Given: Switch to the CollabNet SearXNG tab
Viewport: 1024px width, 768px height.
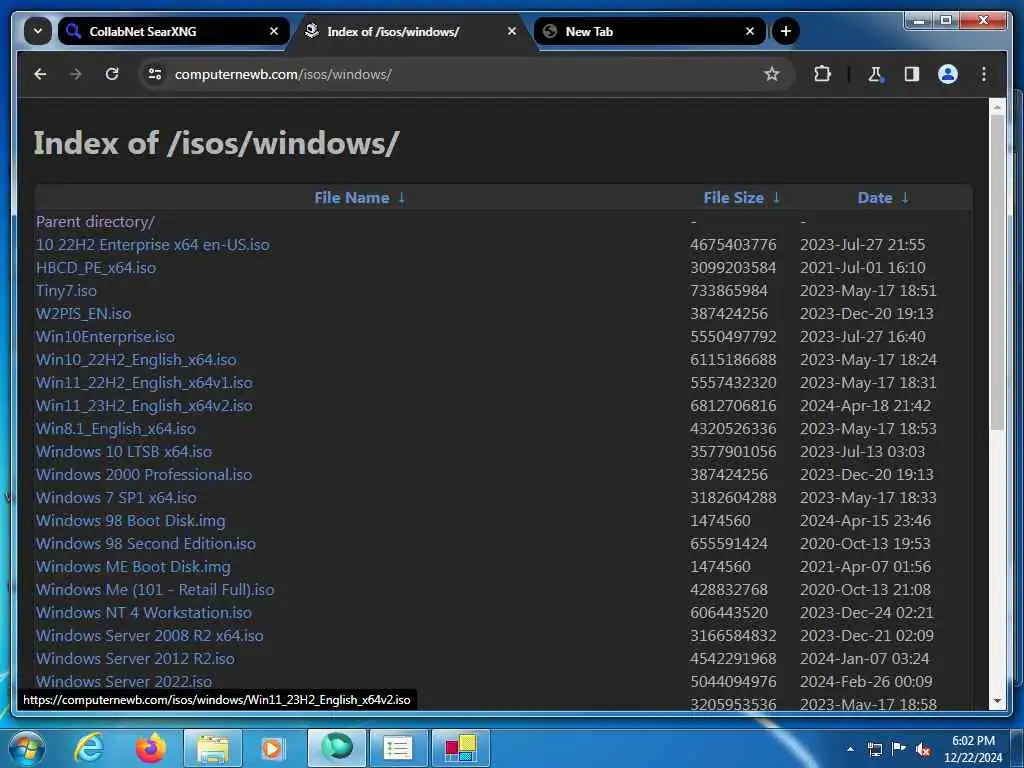Looking at the screenshot, I should (x=173, y=31).
